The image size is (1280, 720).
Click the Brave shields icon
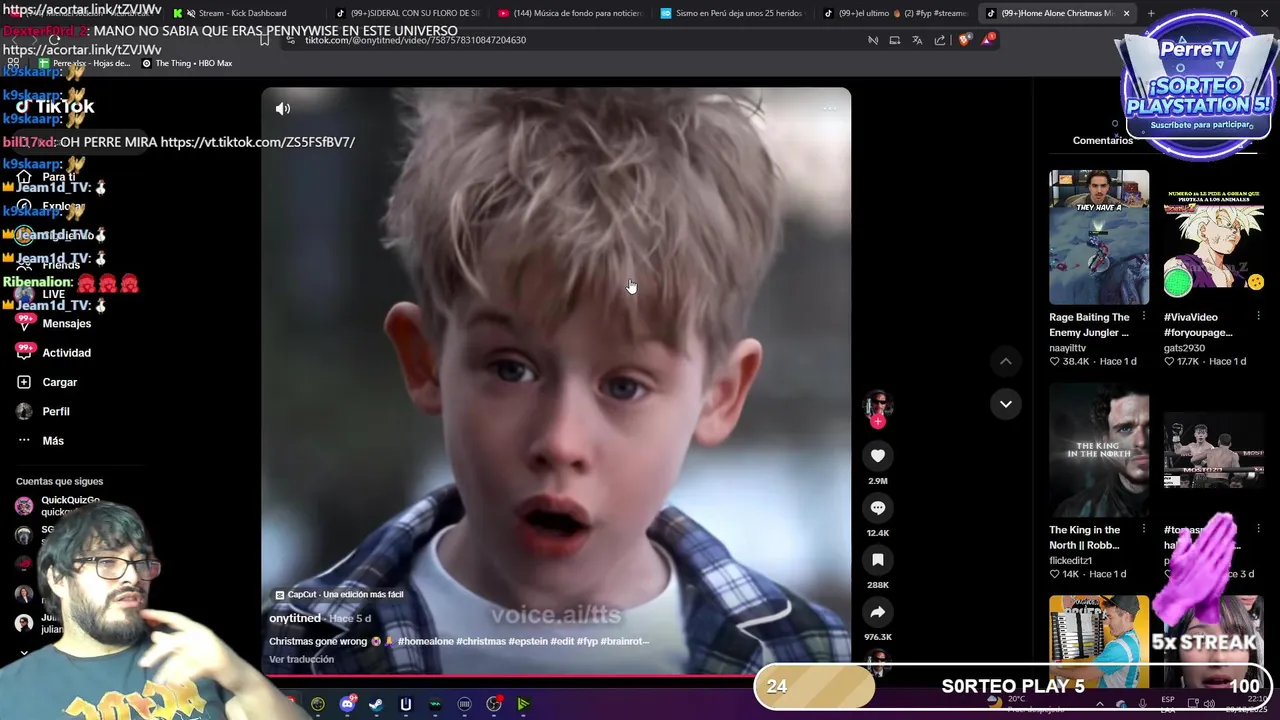point(964,40)
